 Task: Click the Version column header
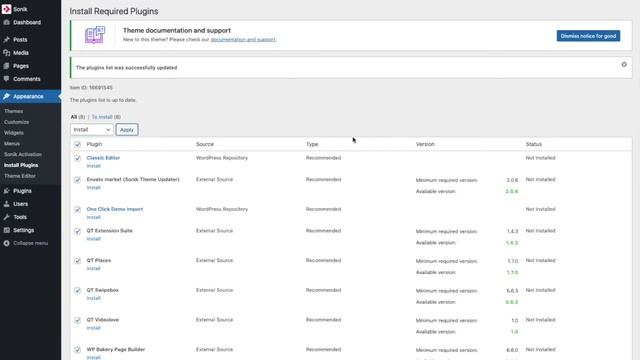(x=425, y=144)
